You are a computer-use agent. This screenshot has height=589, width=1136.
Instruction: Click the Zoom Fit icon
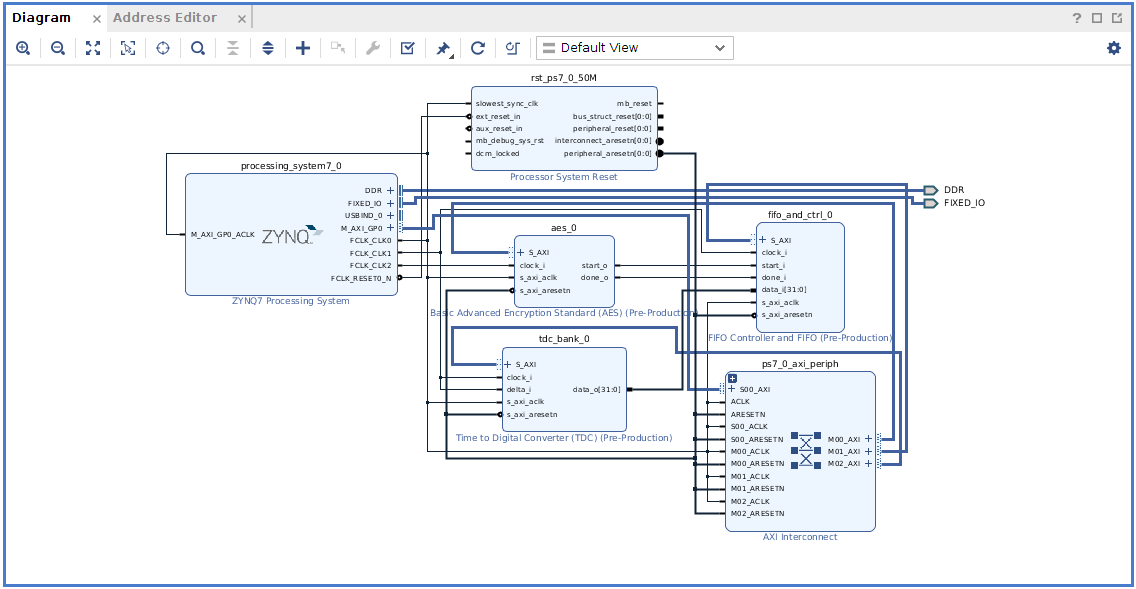[x=93, y=48]
